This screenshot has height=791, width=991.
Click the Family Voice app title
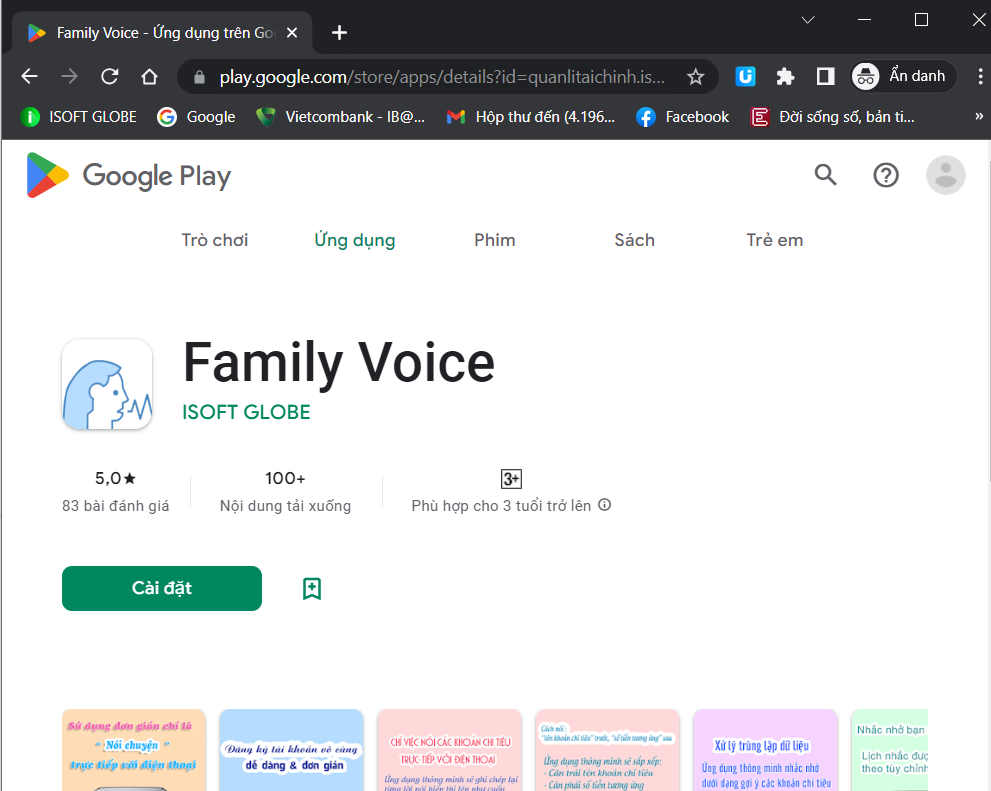339,363
